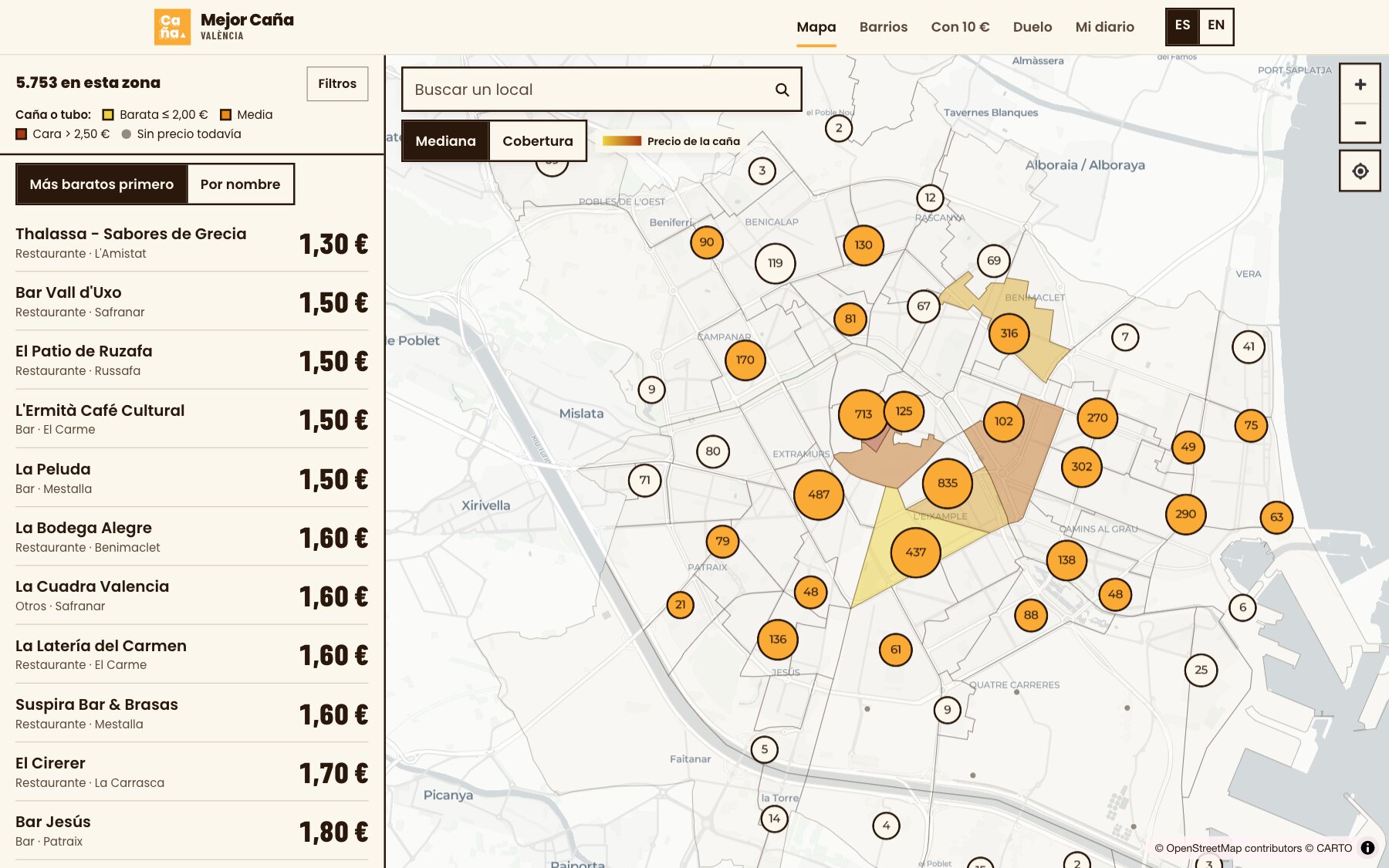Open the 170 cluster near Campanar
1389x868 pixels.
(x=745, y=360)
